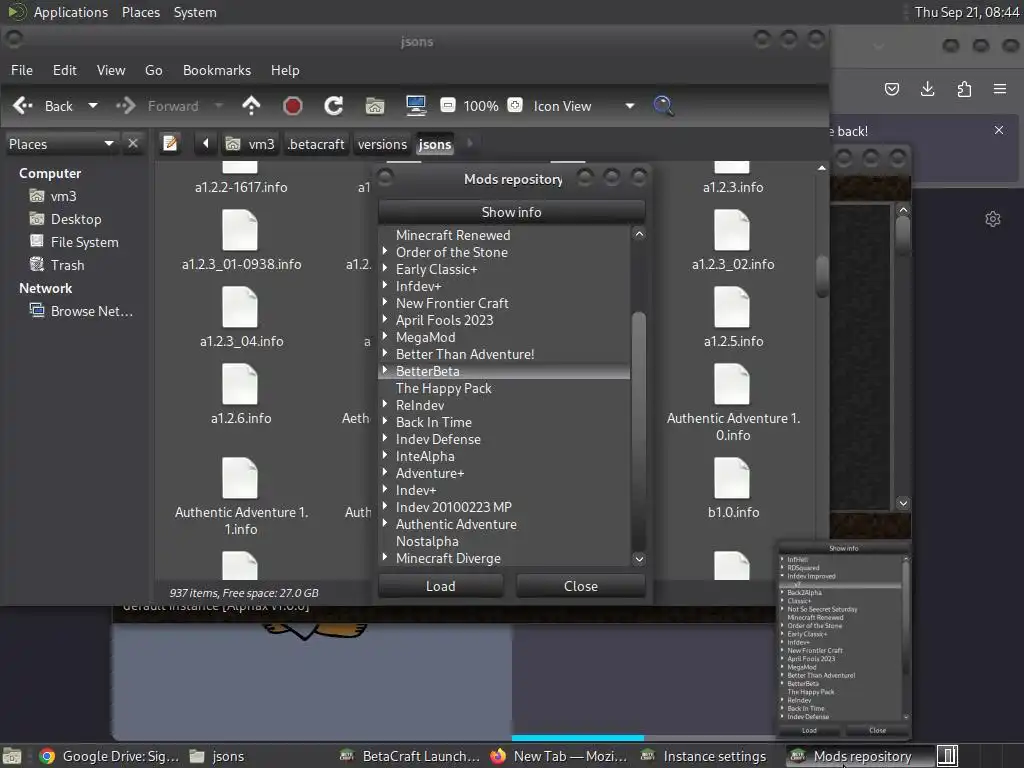Open the Home folder toolbar icon
1024x768 pixels.
pyautogui.click(x=375, y=106)
